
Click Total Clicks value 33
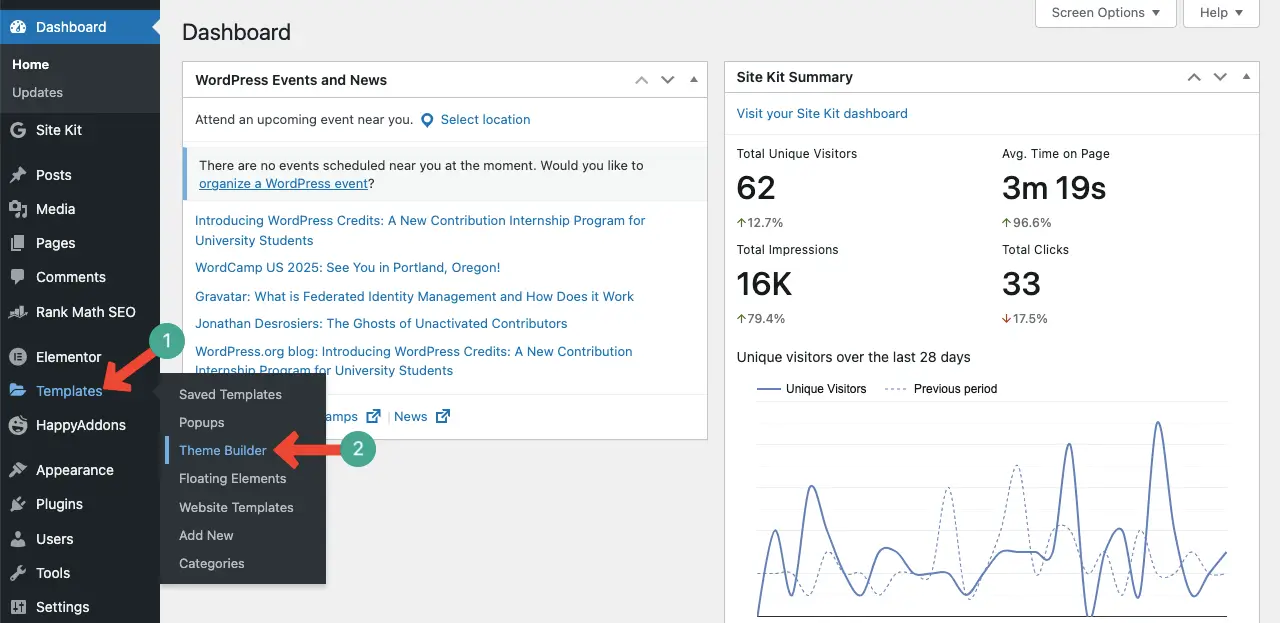point(1021,284)
